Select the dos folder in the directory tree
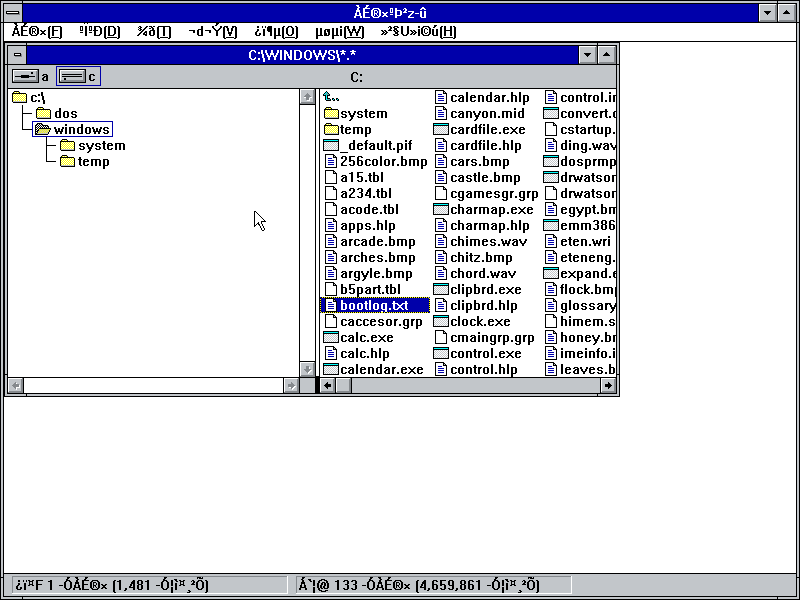The image size is (800, 600). pos(55,113)
